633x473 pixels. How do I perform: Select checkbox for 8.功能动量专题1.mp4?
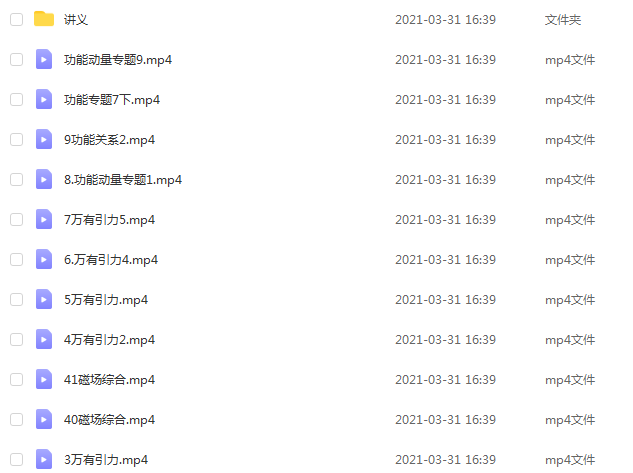[x=17, y=180]
